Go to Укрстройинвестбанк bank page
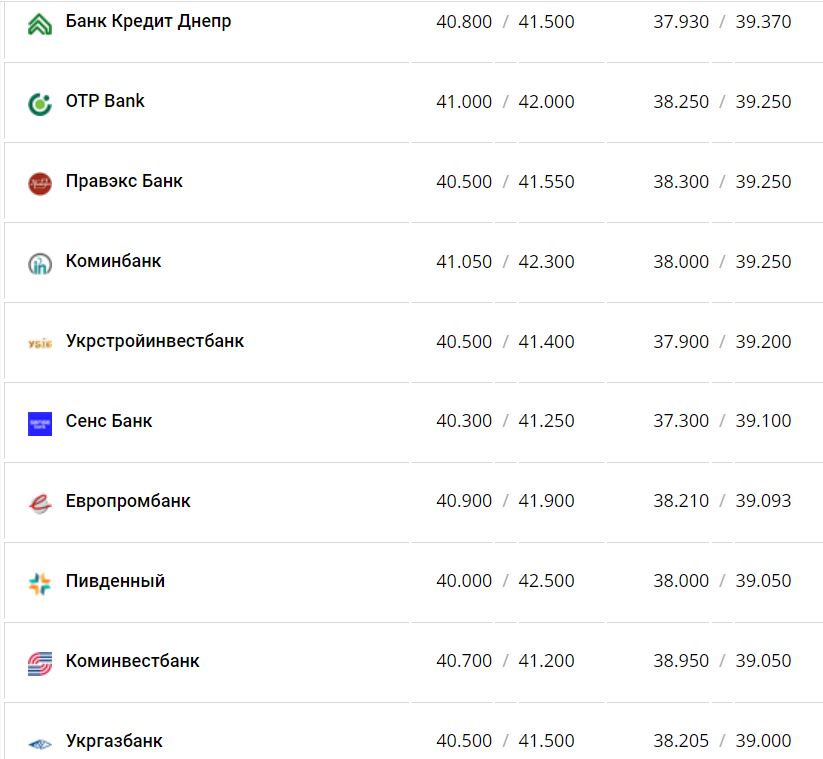This screenshot has width=823, height=759. pos(155,341)
